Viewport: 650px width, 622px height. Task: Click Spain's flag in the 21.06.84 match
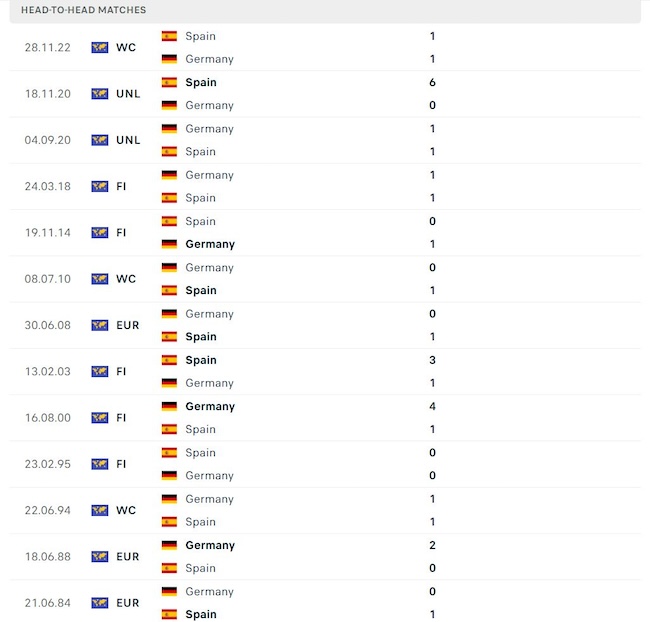pyautogui.click(x=169, y=614)
